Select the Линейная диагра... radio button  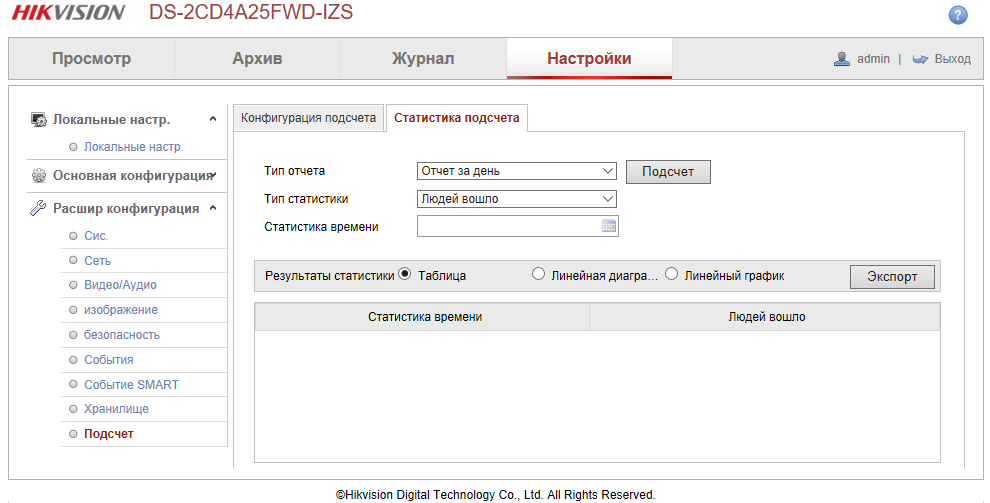(x=538, y=274)
